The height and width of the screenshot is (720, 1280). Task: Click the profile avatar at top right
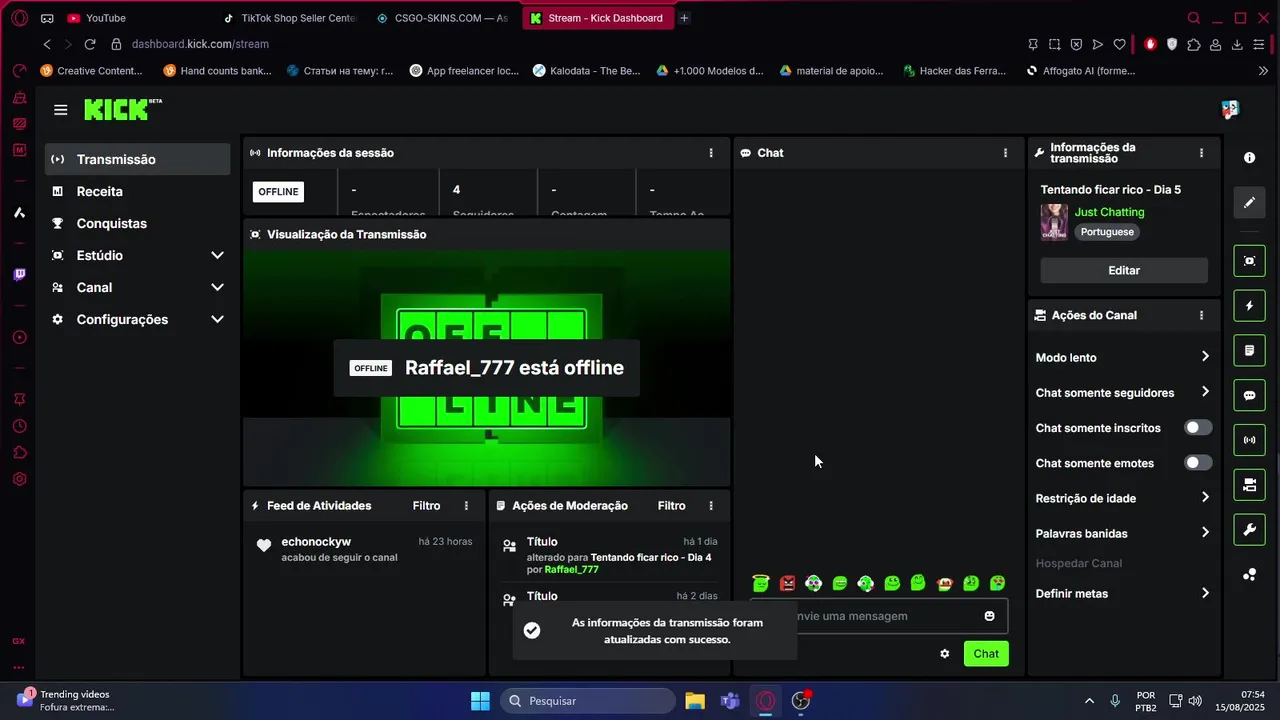tap(1230, 109)
